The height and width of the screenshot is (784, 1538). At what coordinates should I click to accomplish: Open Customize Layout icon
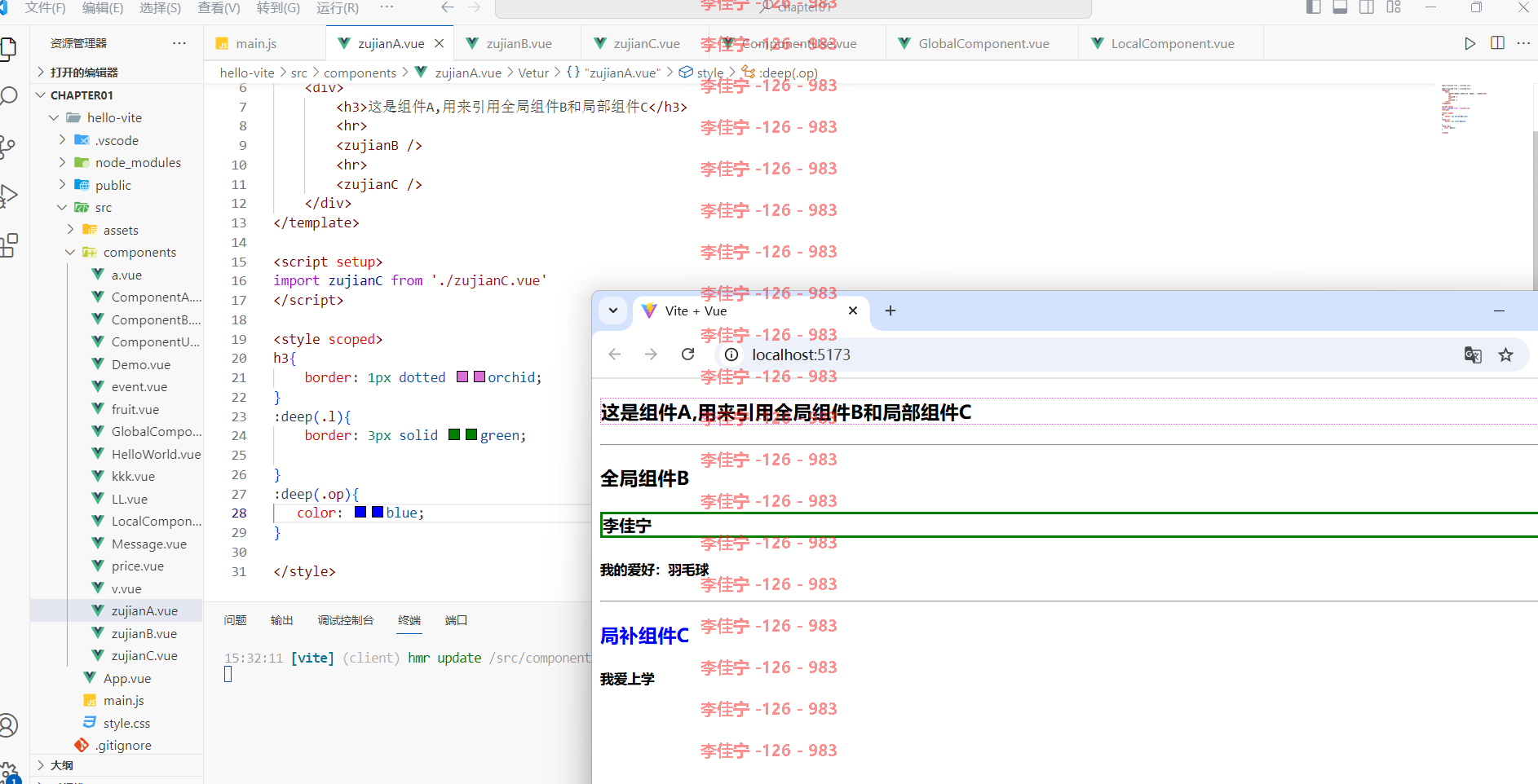click(1394, 7)
